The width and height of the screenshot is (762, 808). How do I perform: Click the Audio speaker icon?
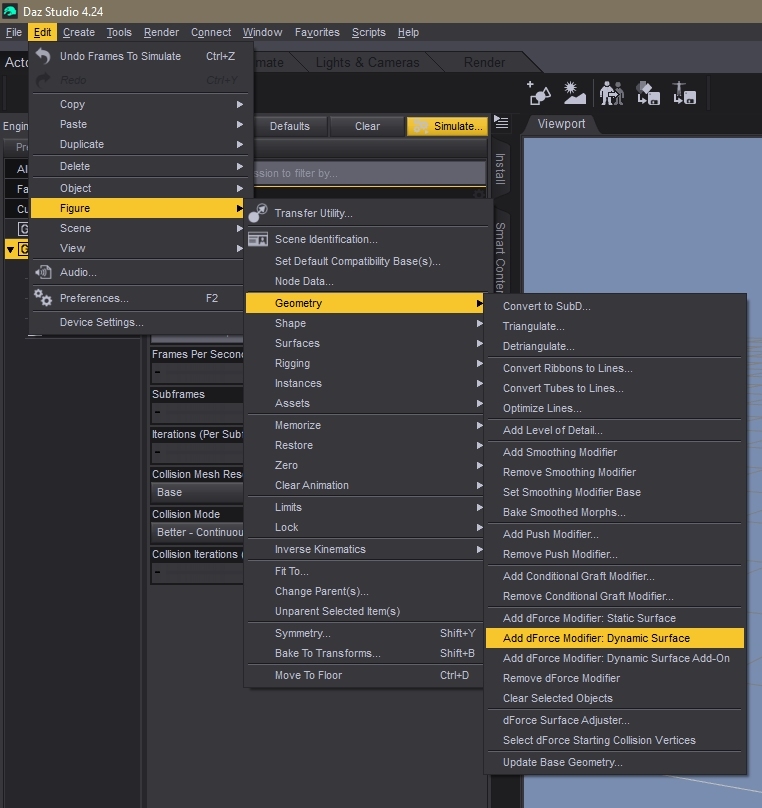click(43, 272)
